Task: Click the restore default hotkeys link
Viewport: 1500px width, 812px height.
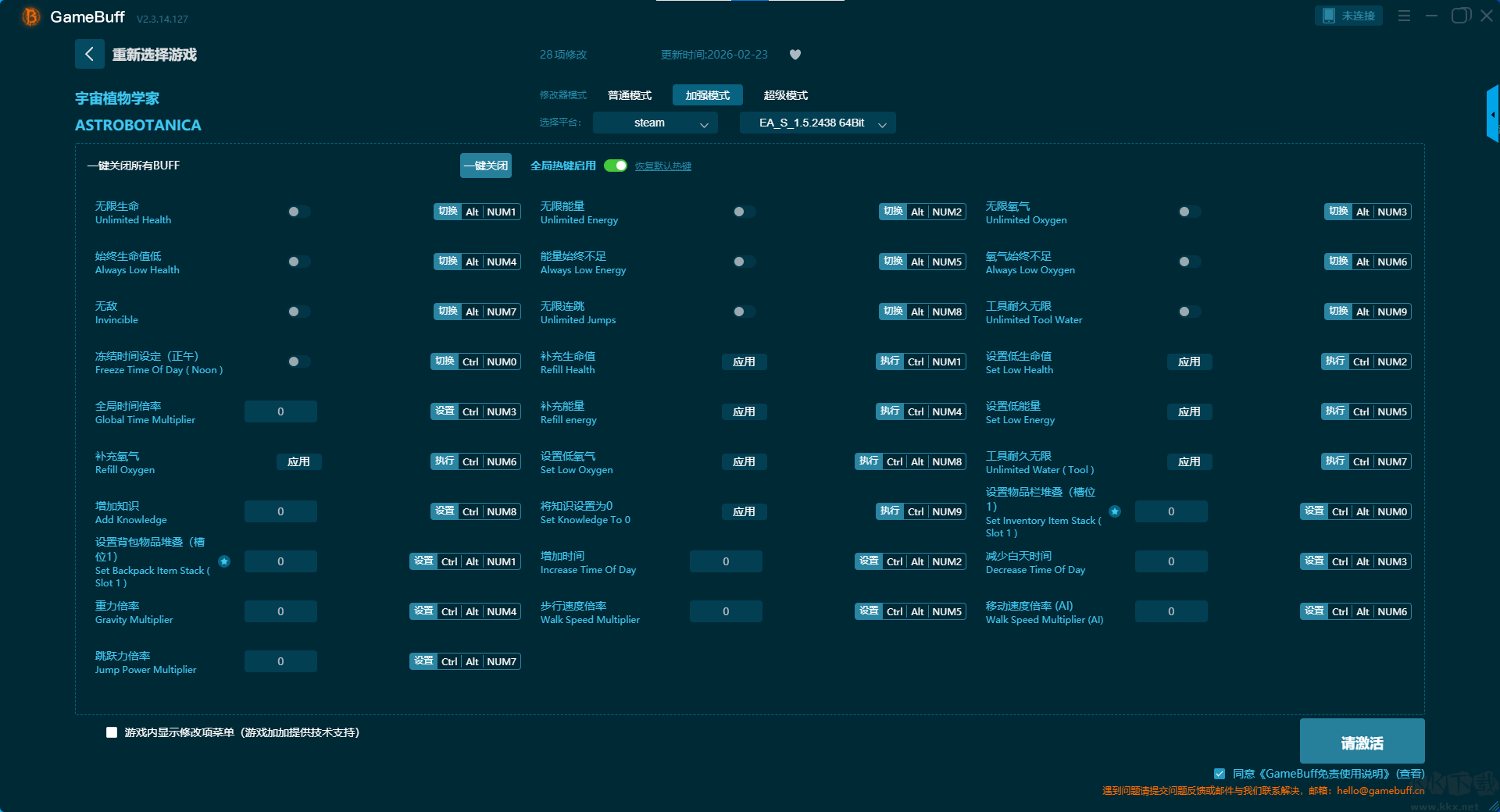Action: pos(662,166)
